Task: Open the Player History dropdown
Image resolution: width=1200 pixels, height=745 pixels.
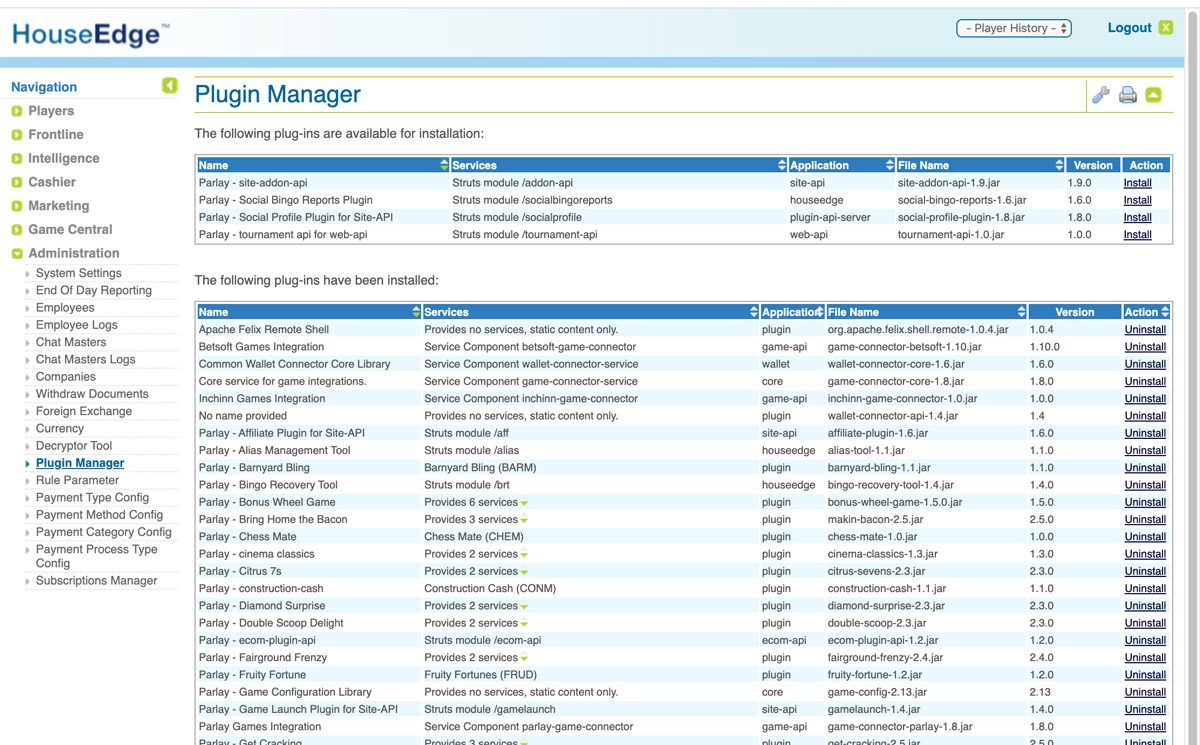Action: (x=1014, y=28)
